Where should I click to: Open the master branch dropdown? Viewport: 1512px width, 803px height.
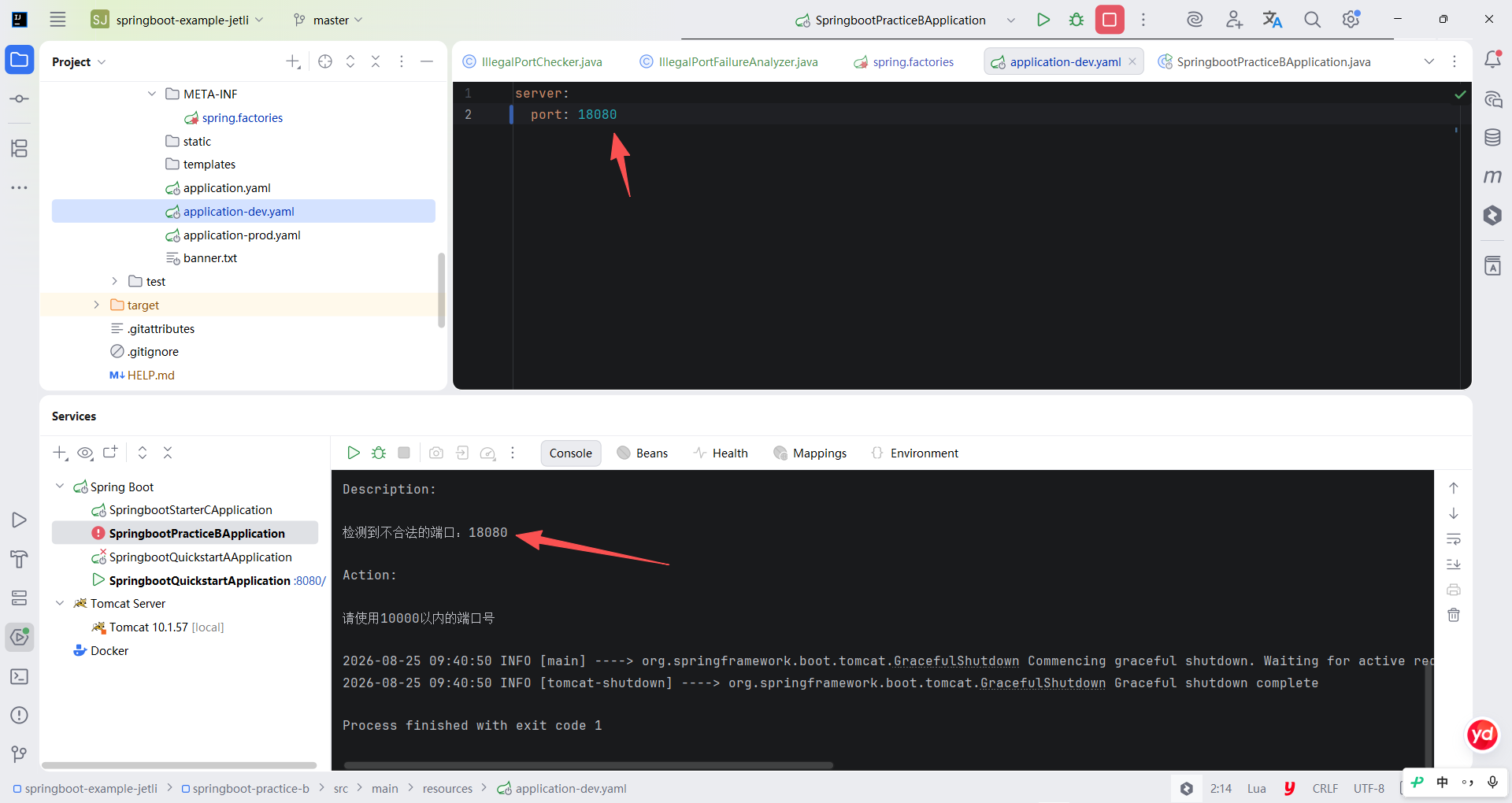point(328,20)
